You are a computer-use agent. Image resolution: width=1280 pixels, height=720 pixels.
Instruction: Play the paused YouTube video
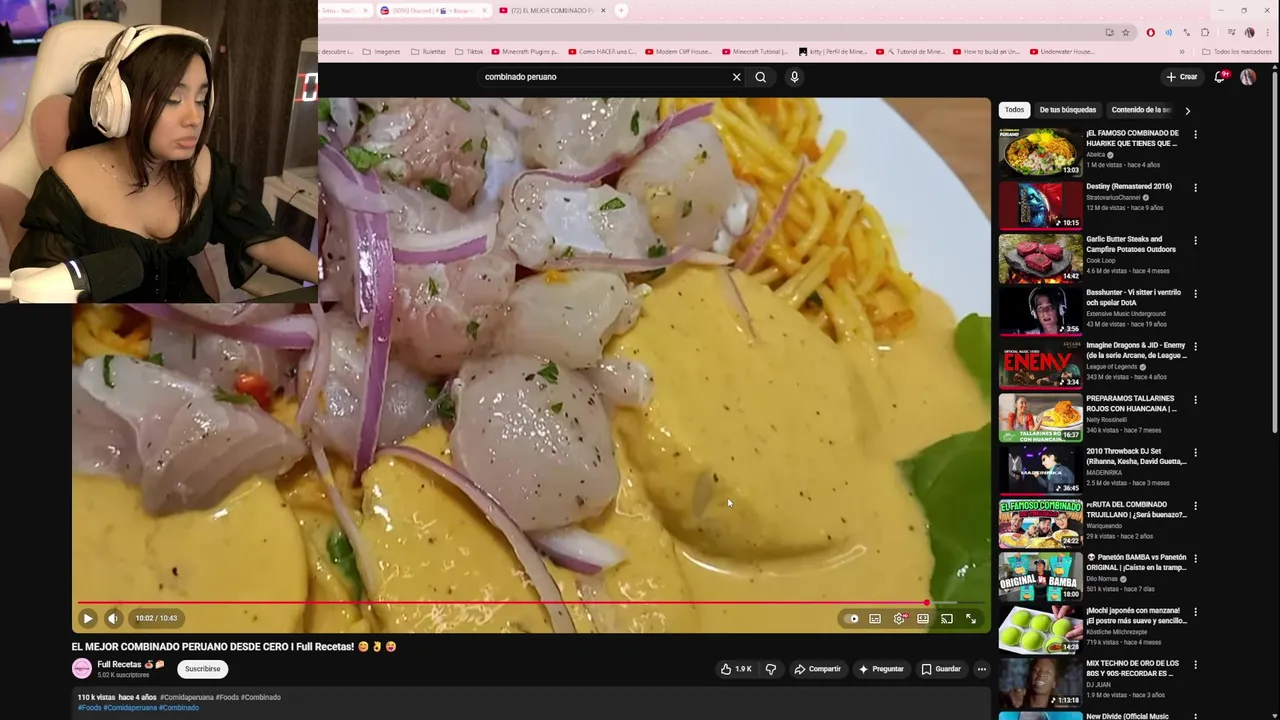pos(88,618)
